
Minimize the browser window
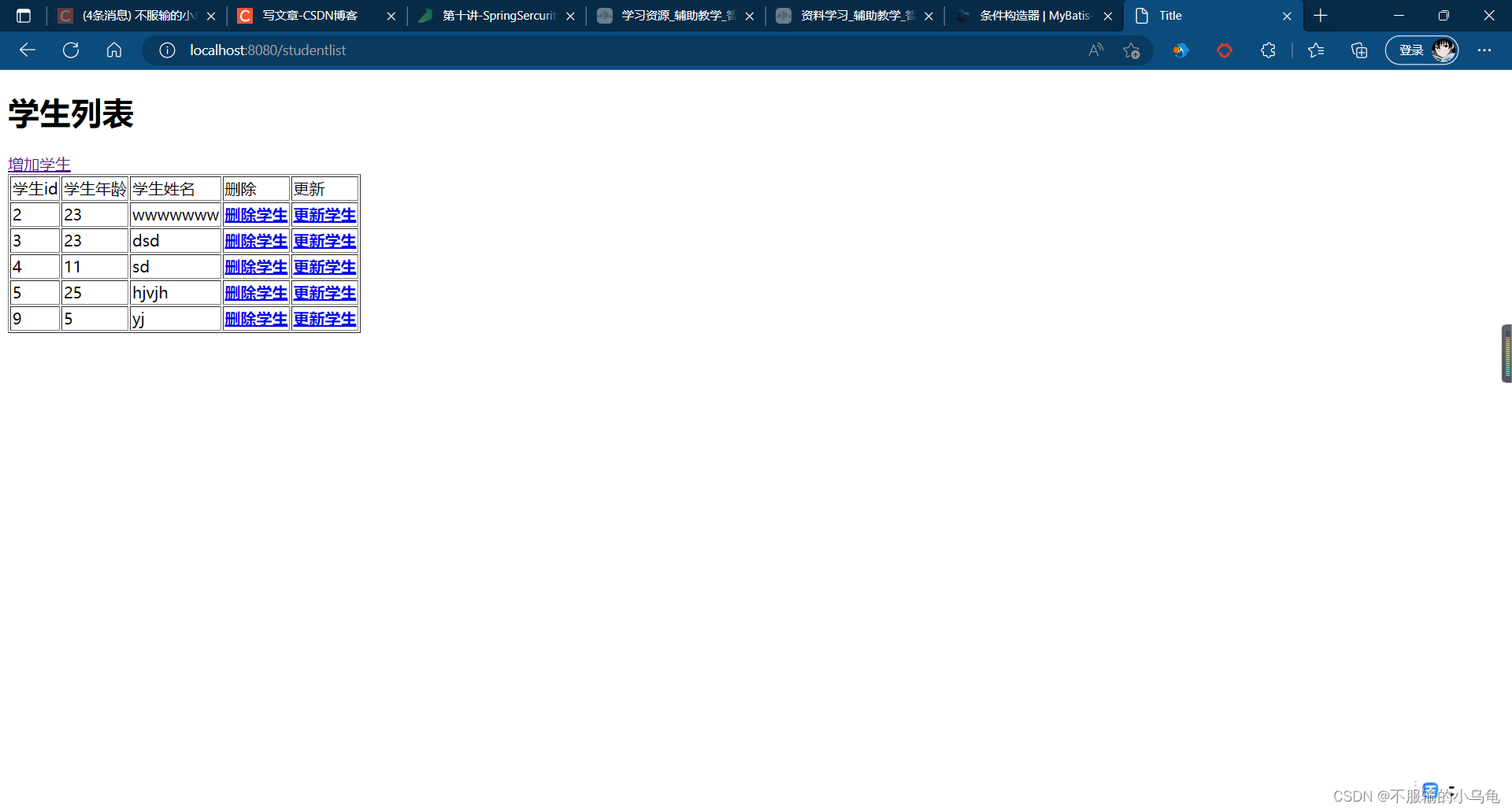(1399, 16)
